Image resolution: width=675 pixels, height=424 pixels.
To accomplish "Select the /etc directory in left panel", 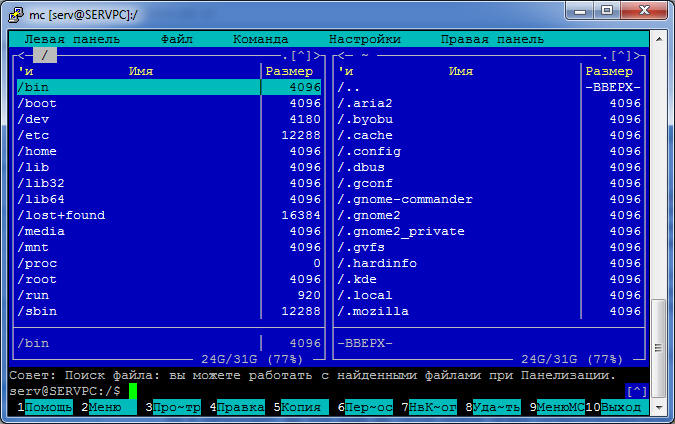I will tap(169, 135).
